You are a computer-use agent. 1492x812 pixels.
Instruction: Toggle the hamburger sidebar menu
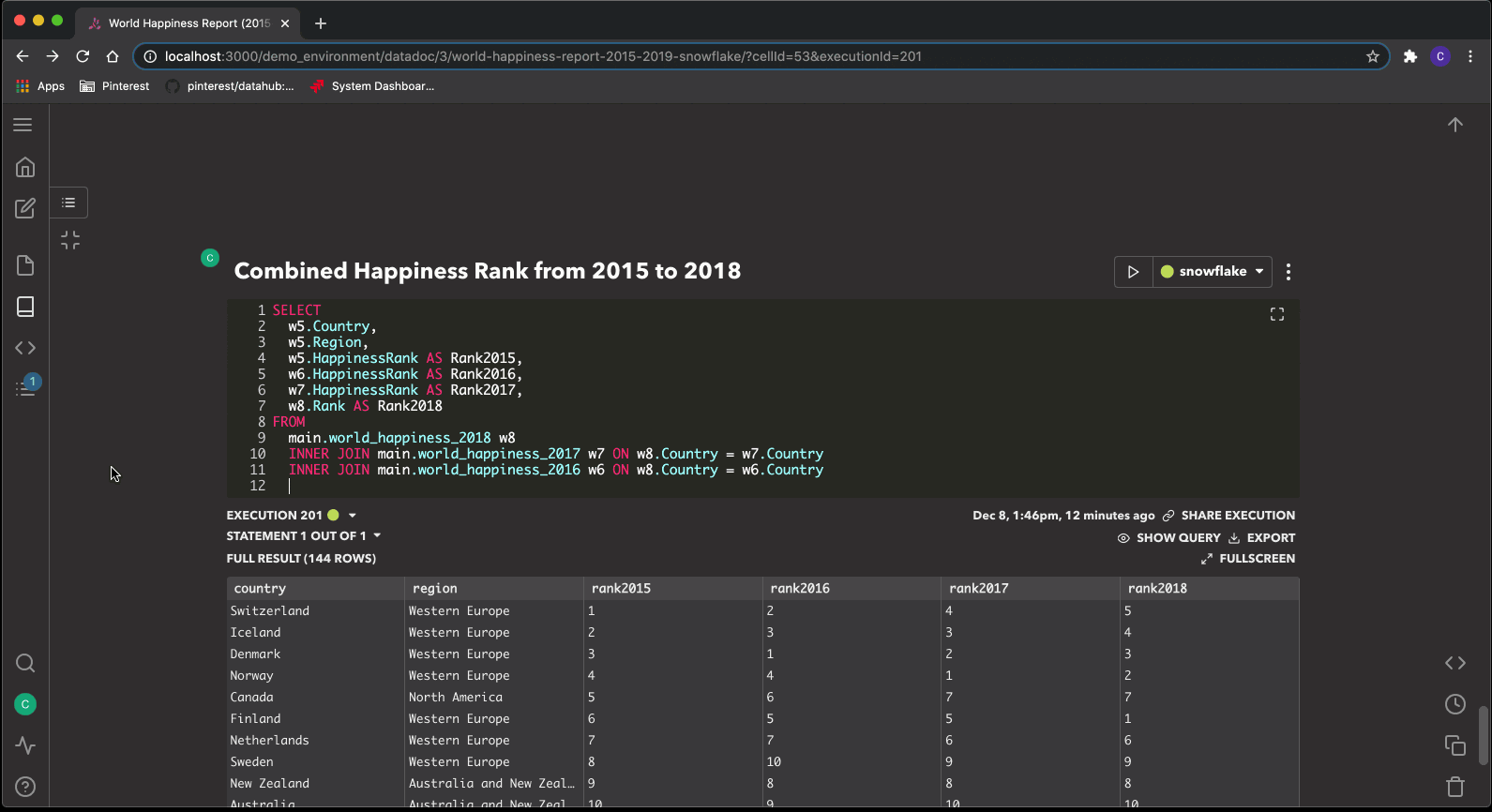tap(23, 125)
